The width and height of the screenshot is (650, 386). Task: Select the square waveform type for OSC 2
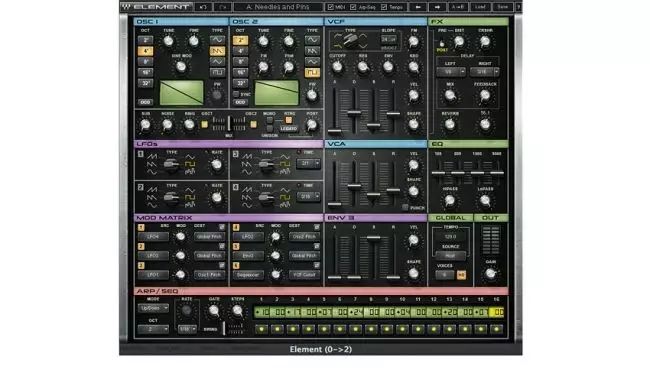click(312, 73)
